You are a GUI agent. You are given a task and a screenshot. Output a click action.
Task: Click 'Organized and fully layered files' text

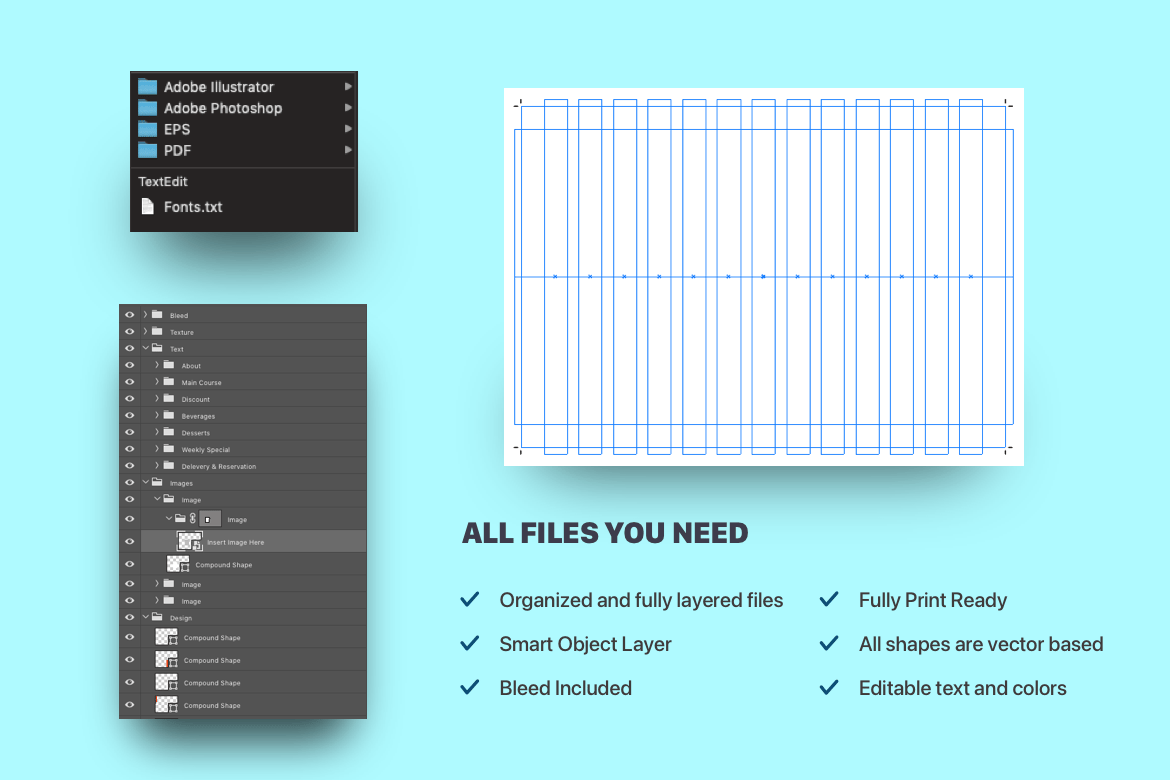point(641,600)
